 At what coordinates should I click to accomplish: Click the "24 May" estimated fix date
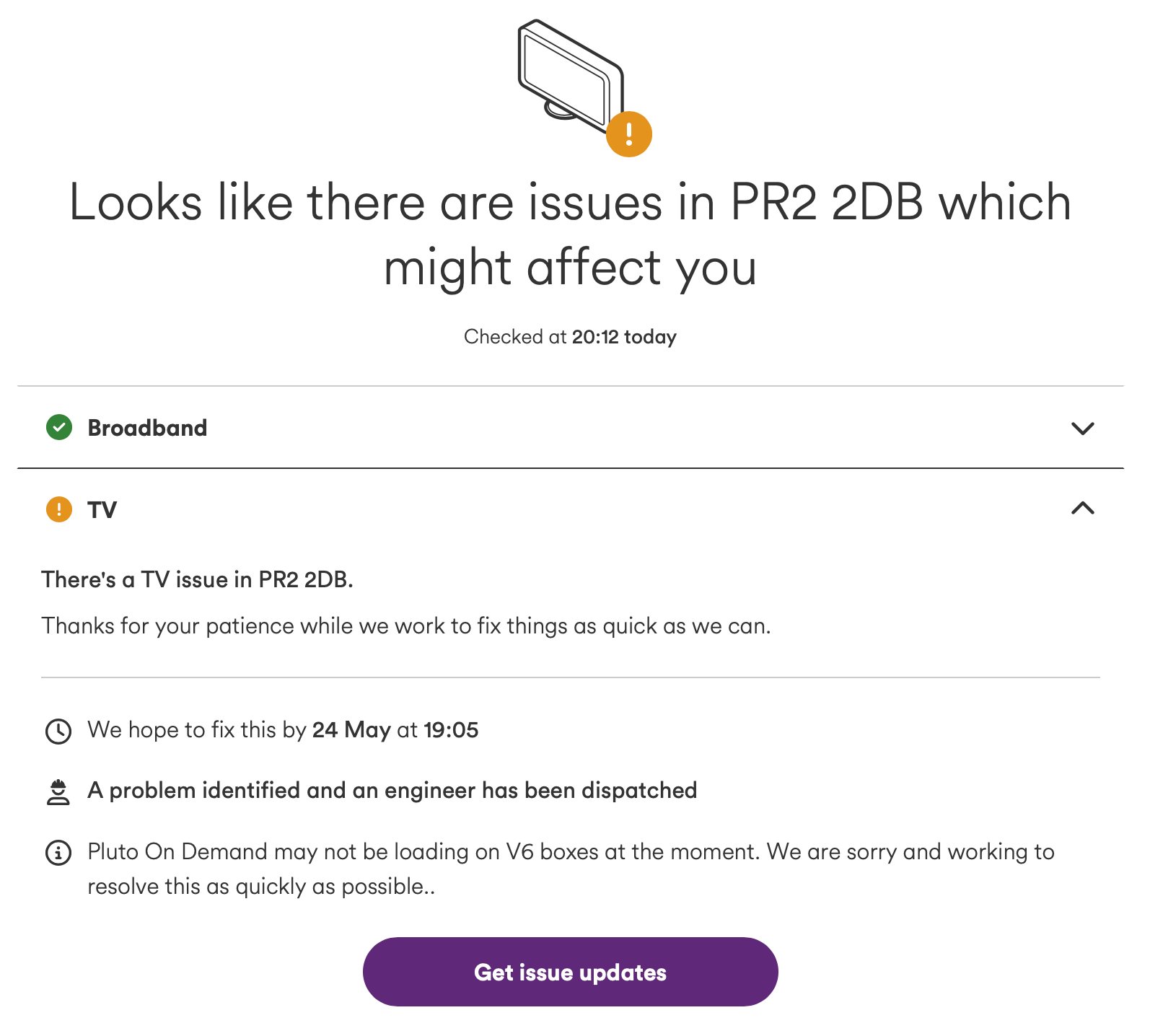click(x=351, y=730)
